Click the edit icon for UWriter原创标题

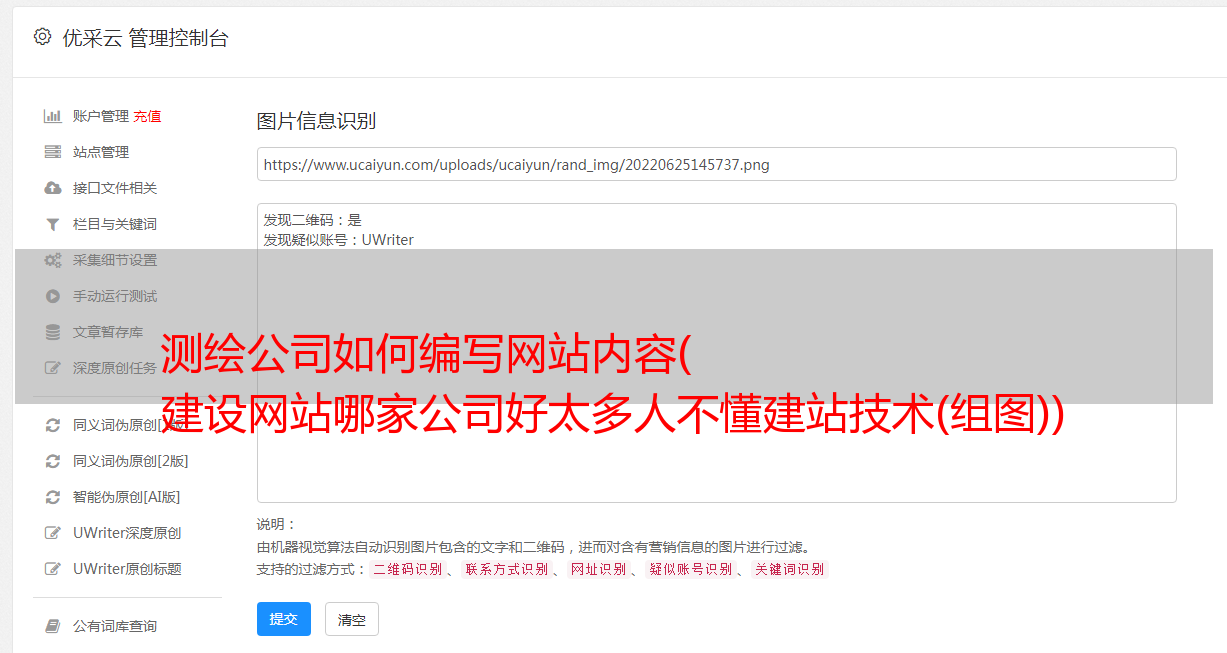click(52, 569)
